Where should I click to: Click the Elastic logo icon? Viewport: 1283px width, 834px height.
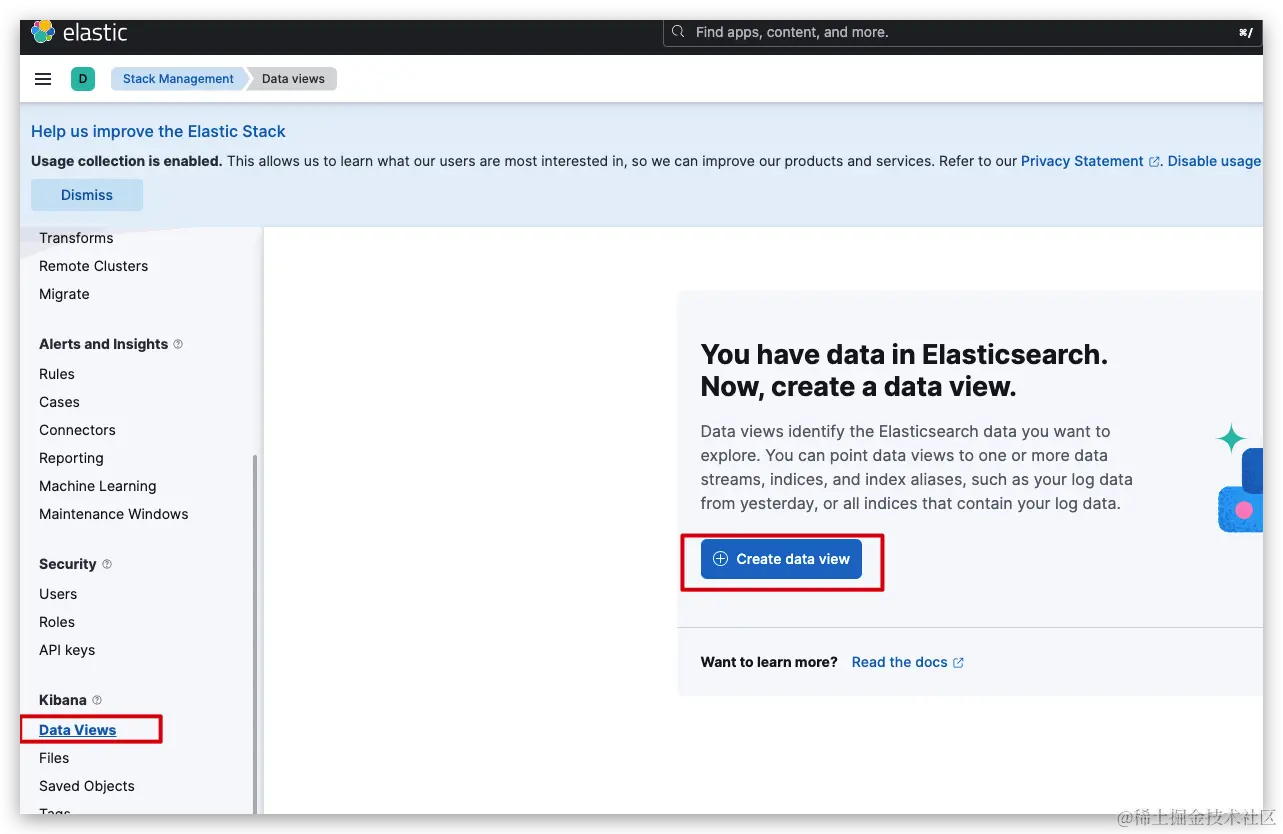pyautogui.click(x=43, y=32)
